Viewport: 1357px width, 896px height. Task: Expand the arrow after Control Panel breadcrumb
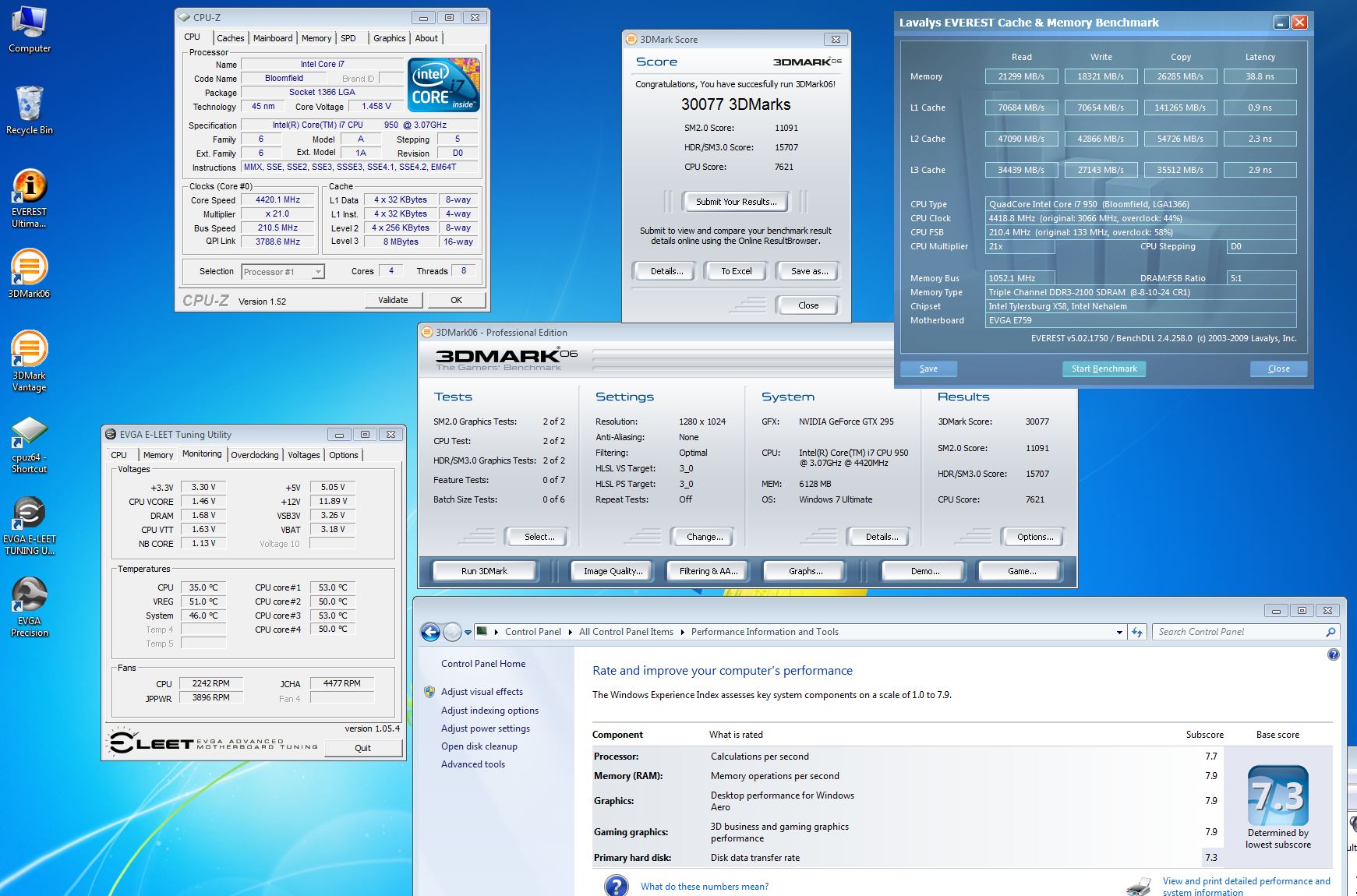(570, 632)
